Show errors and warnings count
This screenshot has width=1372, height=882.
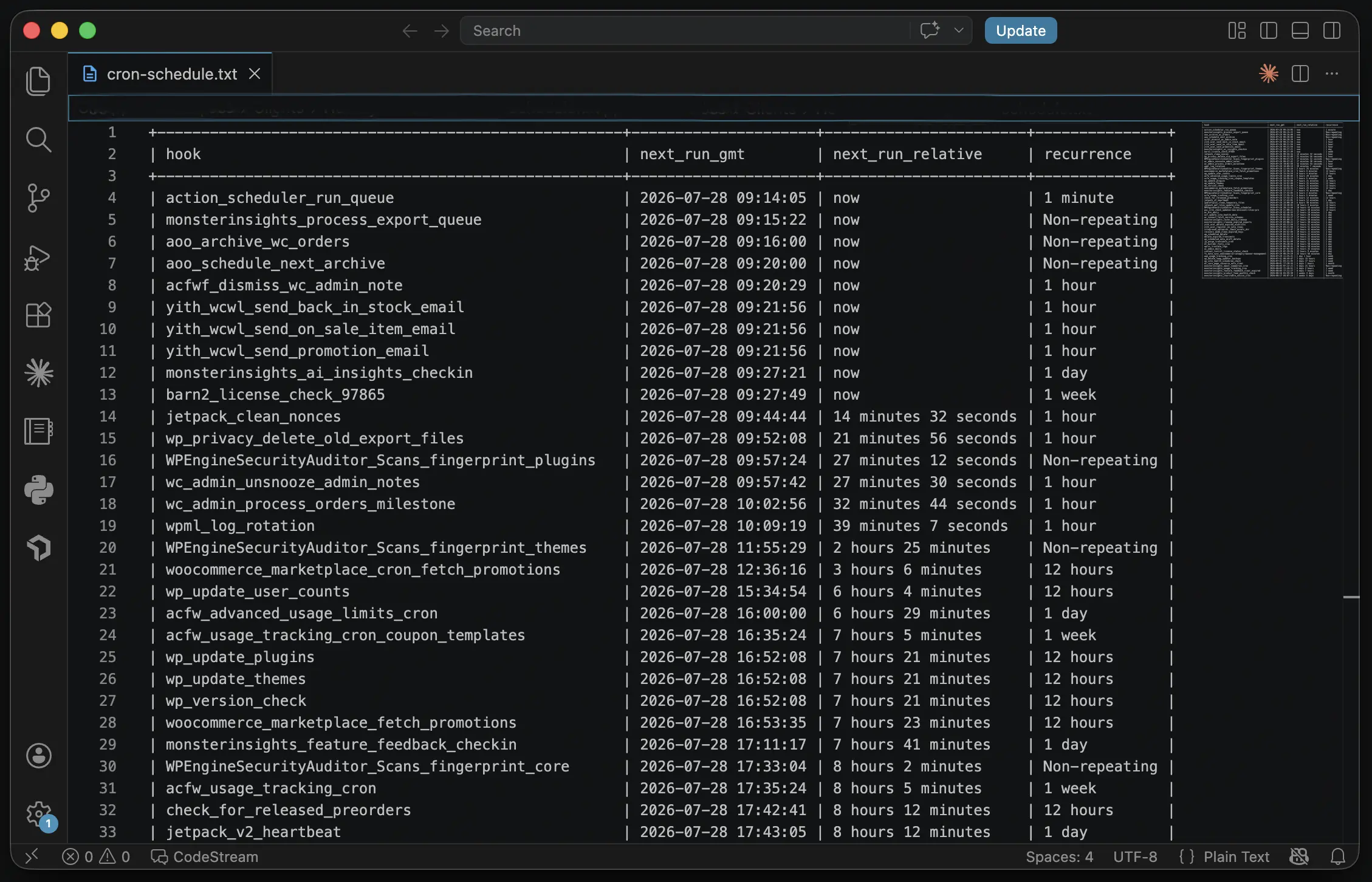coord(96,856)
